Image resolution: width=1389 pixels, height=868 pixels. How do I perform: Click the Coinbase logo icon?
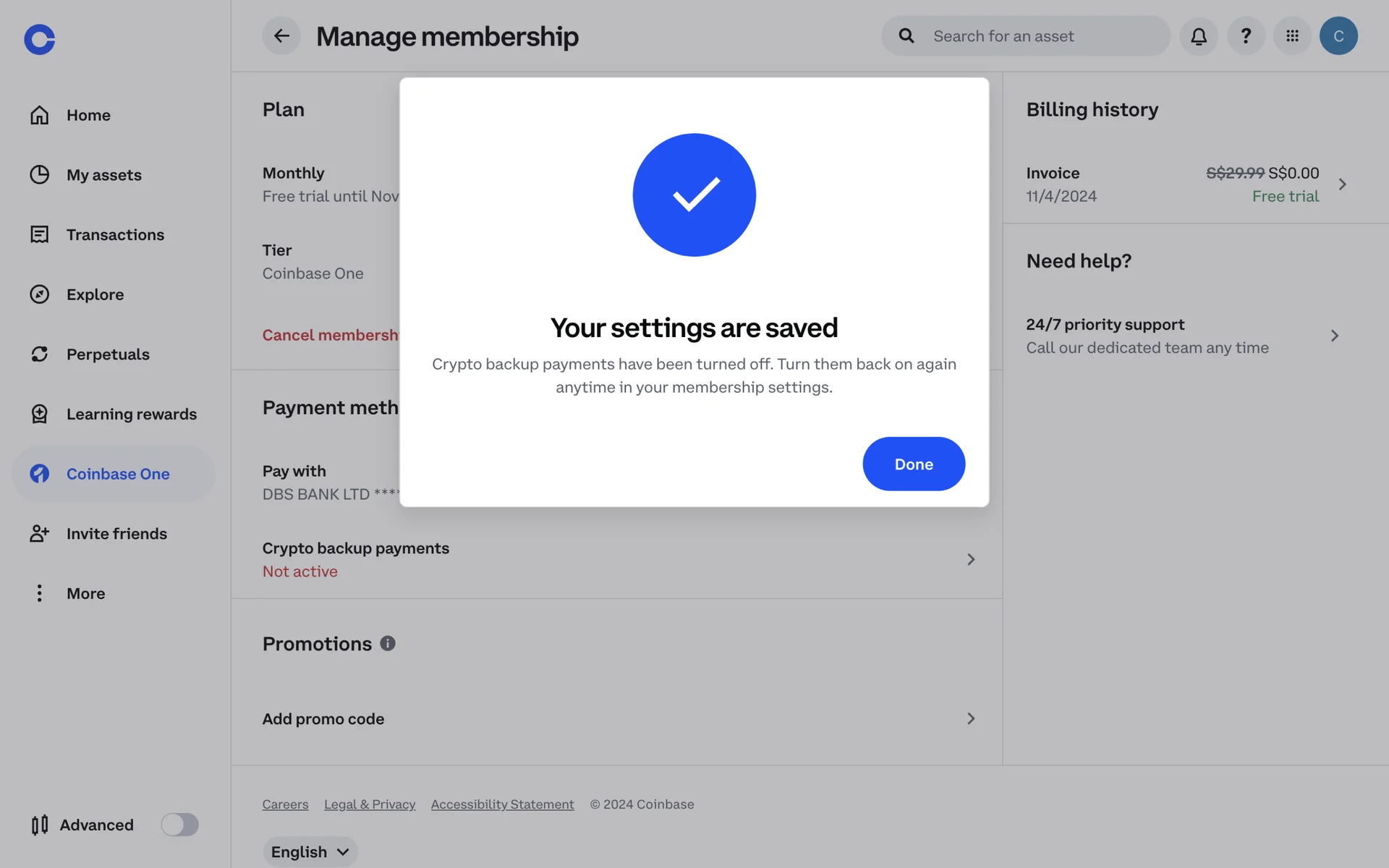tap(39, 39)
